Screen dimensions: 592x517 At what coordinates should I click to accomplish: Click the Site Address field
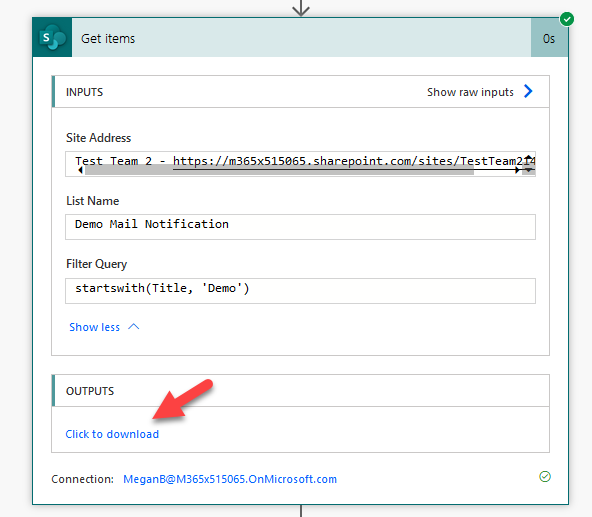[300, 164]
